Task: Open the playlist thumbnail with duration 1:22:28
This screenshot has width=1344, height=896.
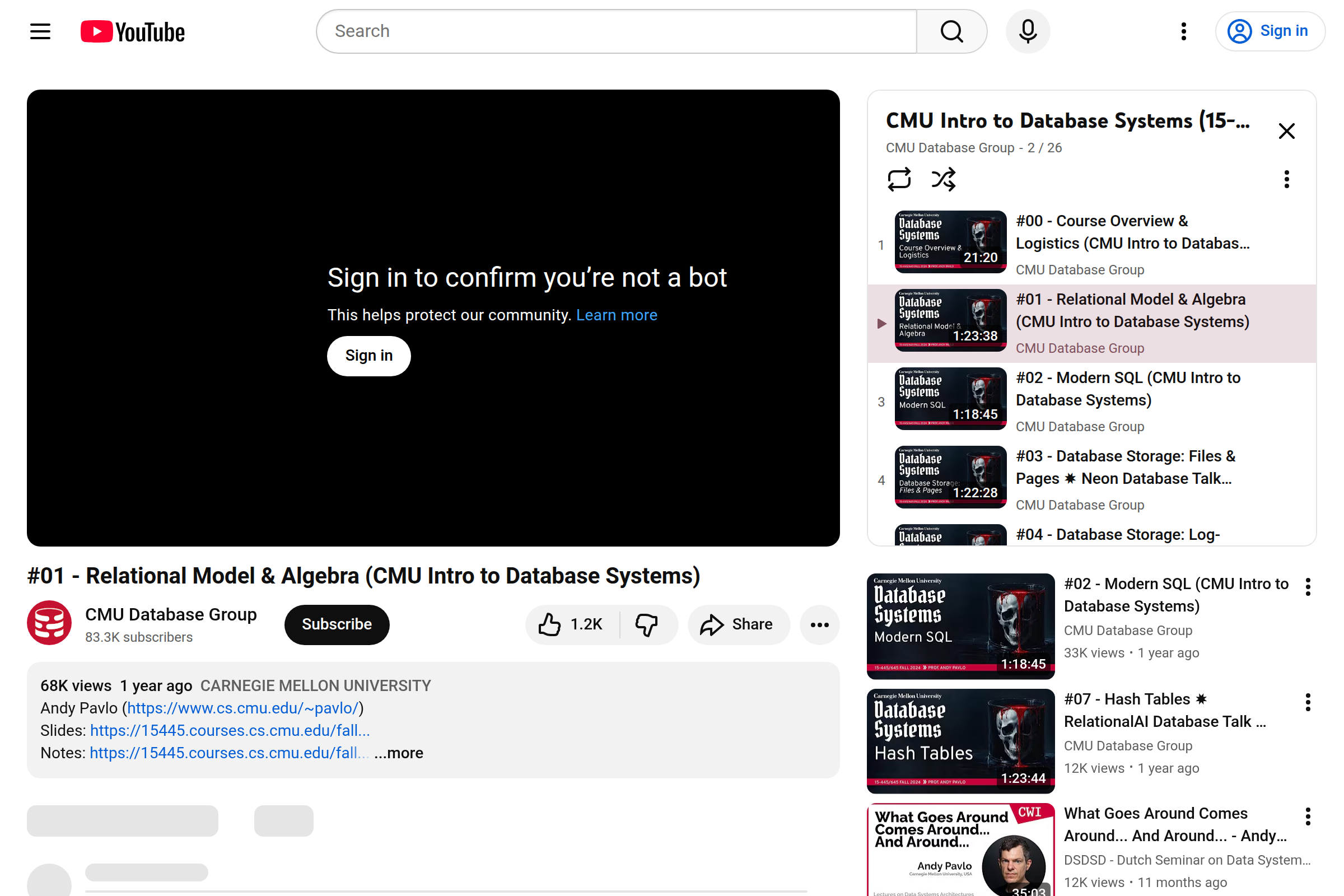Action: [x=950, y=477]
